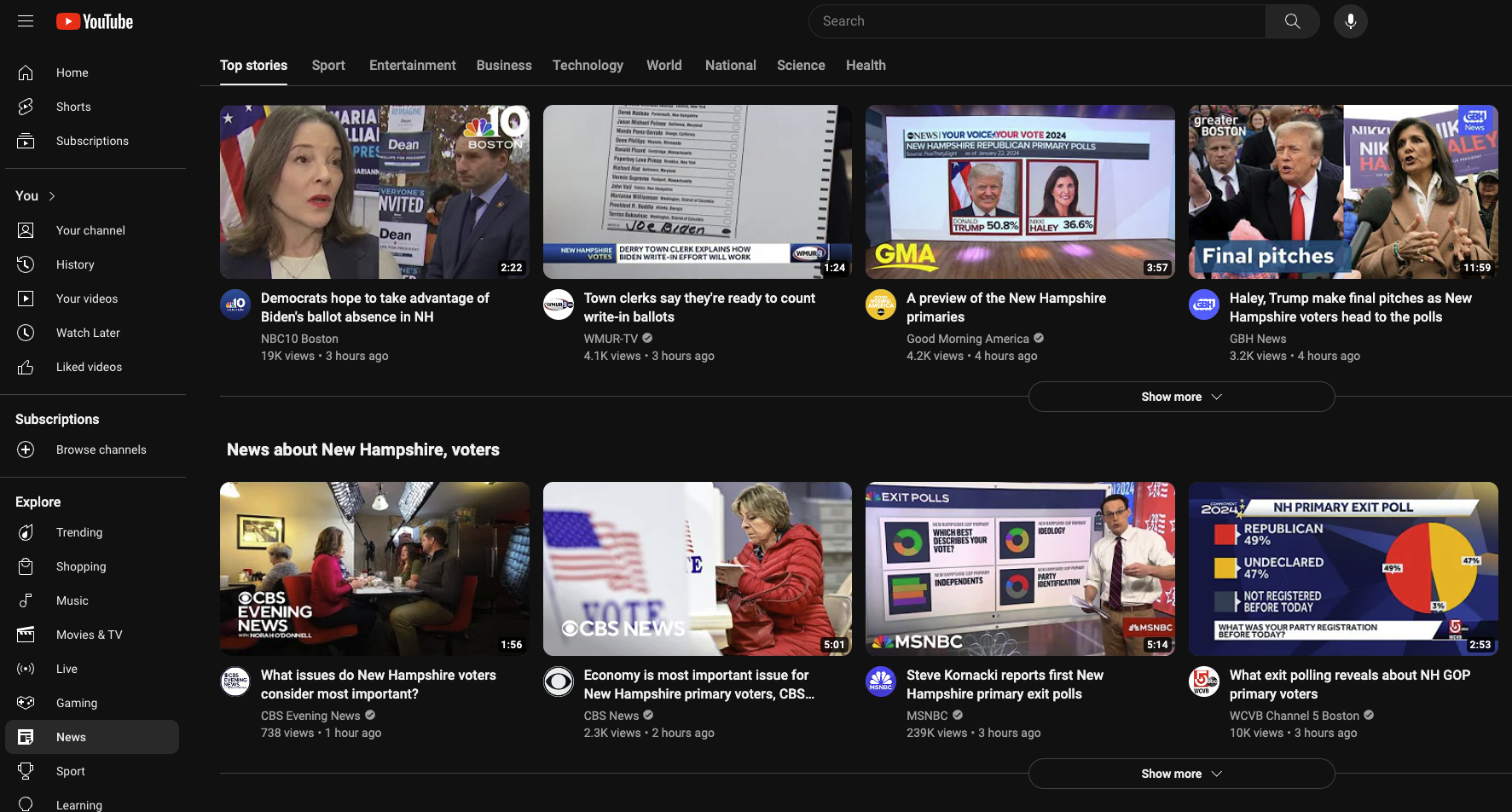This screenshot has height=812, width=1512.
Task: Click CBS Evening News channel avatar
Action: [x=235, y=681]
